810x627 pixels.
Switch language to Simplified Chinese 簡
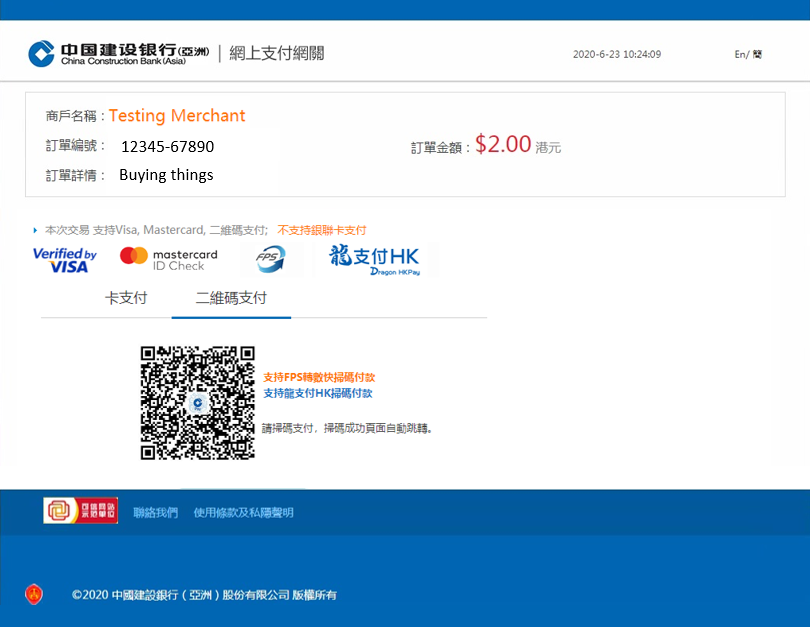coord(757,54)
